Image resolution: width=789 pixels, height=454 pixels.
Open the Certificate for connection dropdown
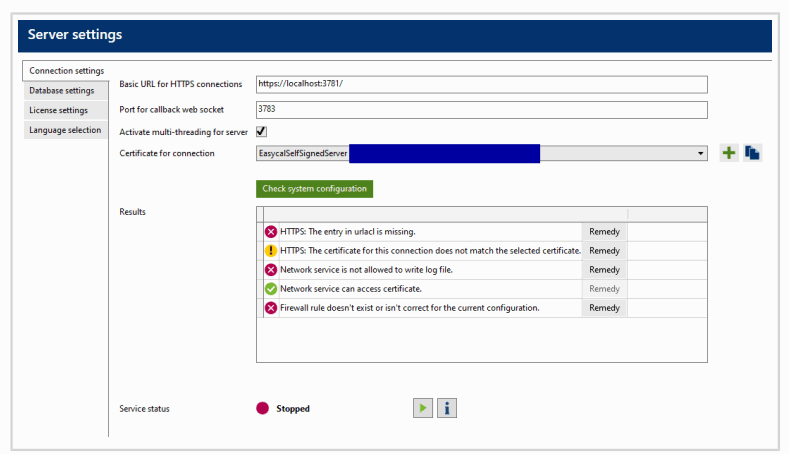tap(700, 153)
